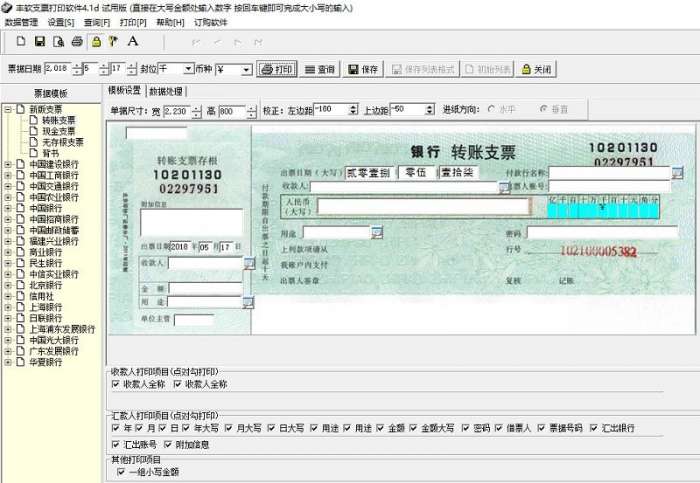
Task: Click the 打印 button
Action: pos(277,69)
